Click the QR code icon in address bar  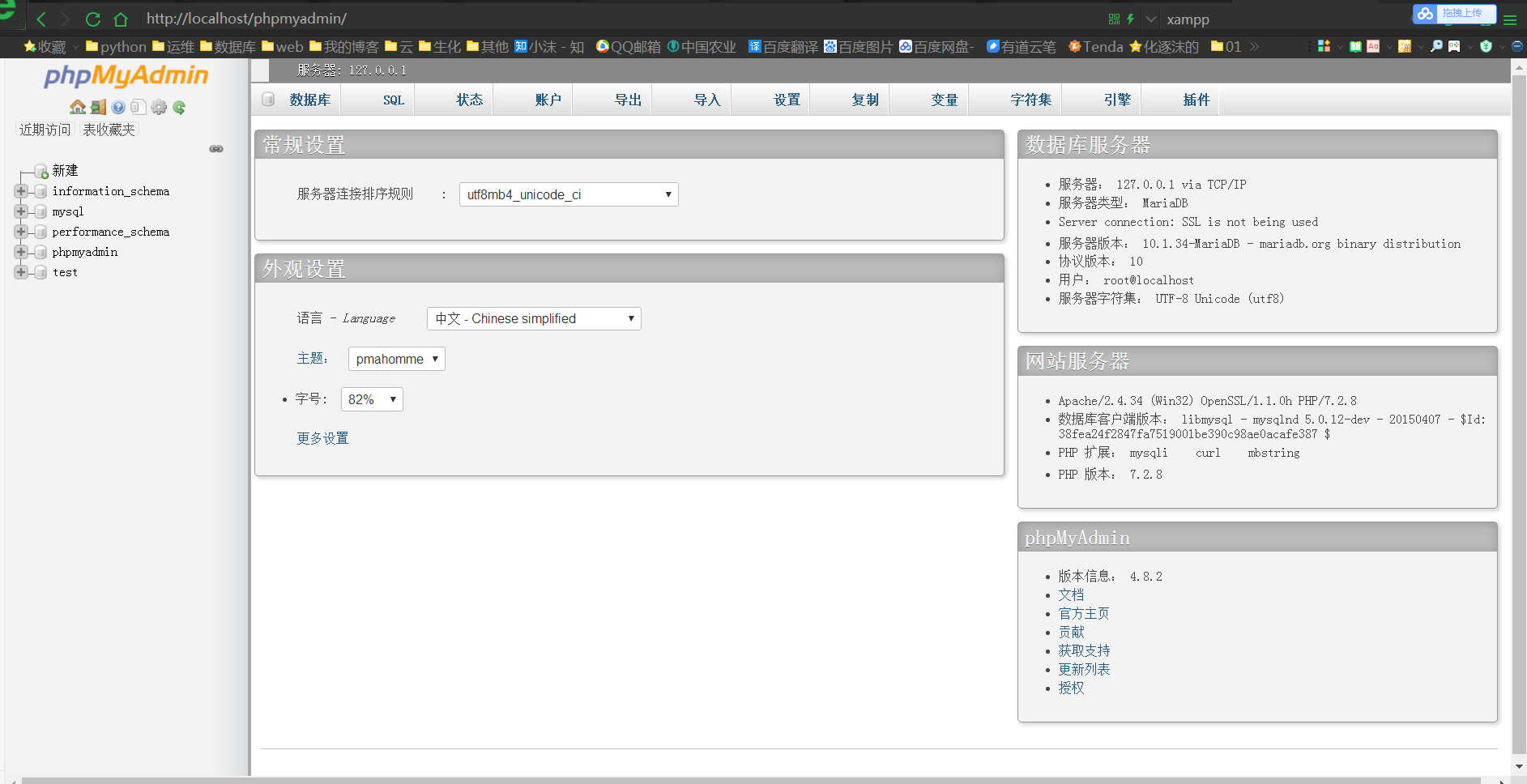point(1114,19)
